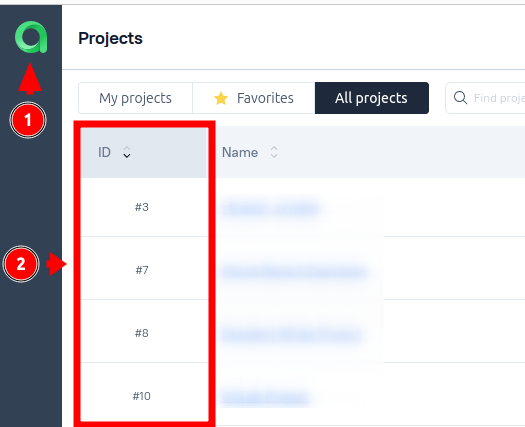The width and height of the screenshot is (525, 427).
Task: Switch to the My projects tab
Action: pyautogui.click(x=135, y=98)
